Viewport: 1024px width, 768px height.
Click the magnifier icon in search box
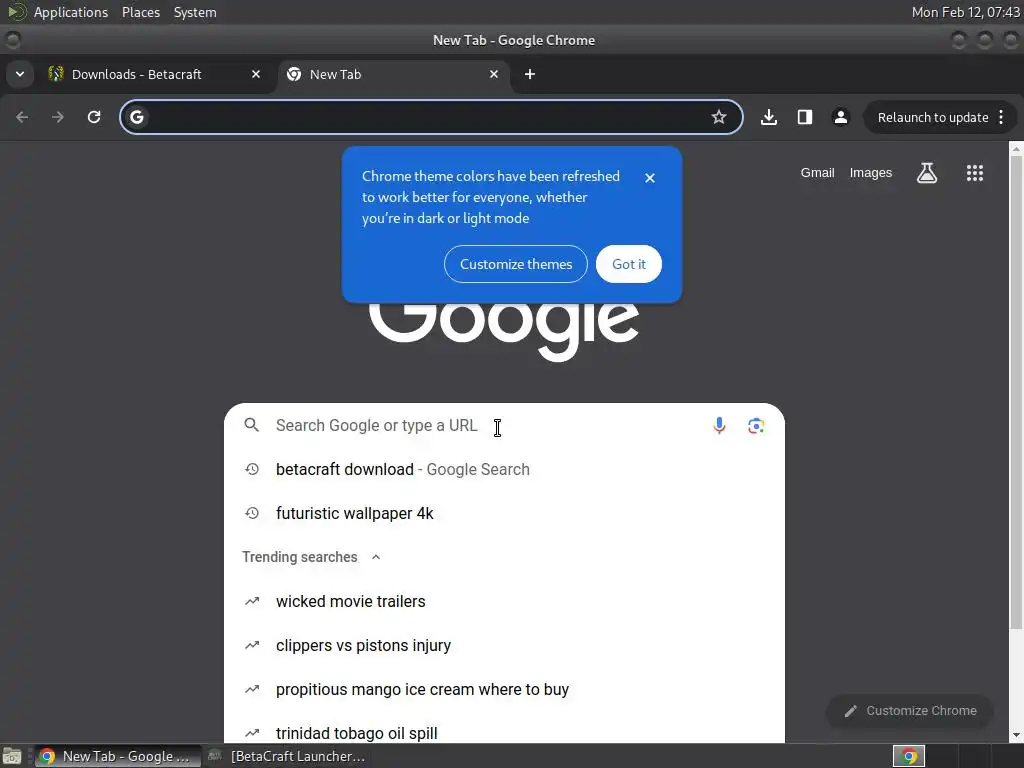click(x=251, y=425)
